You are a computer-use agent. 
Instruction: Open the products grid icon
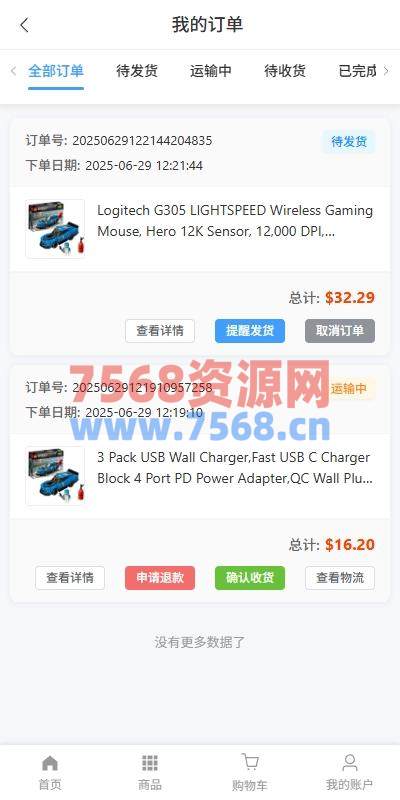[x=149, y=763]
